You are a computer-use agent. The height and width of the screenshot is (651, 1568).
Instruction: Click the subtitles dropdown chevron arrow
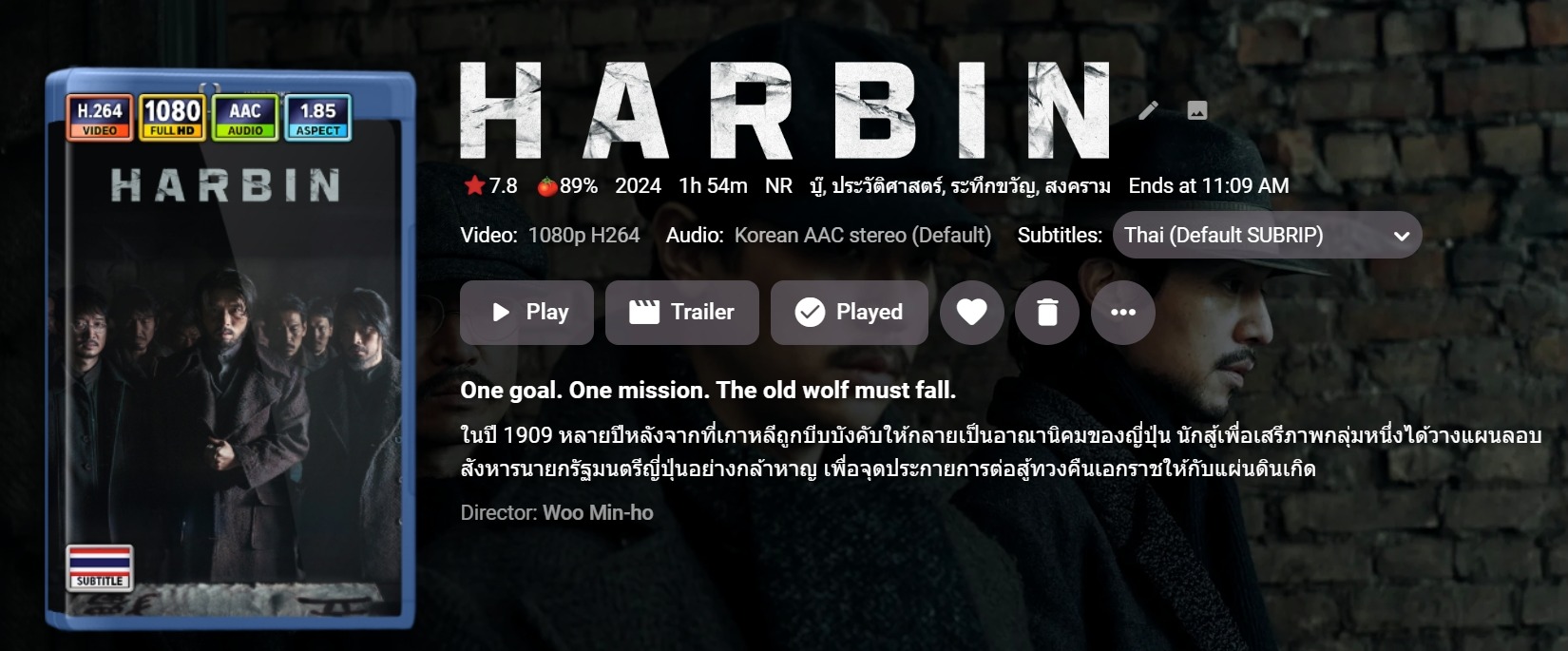1401,236
